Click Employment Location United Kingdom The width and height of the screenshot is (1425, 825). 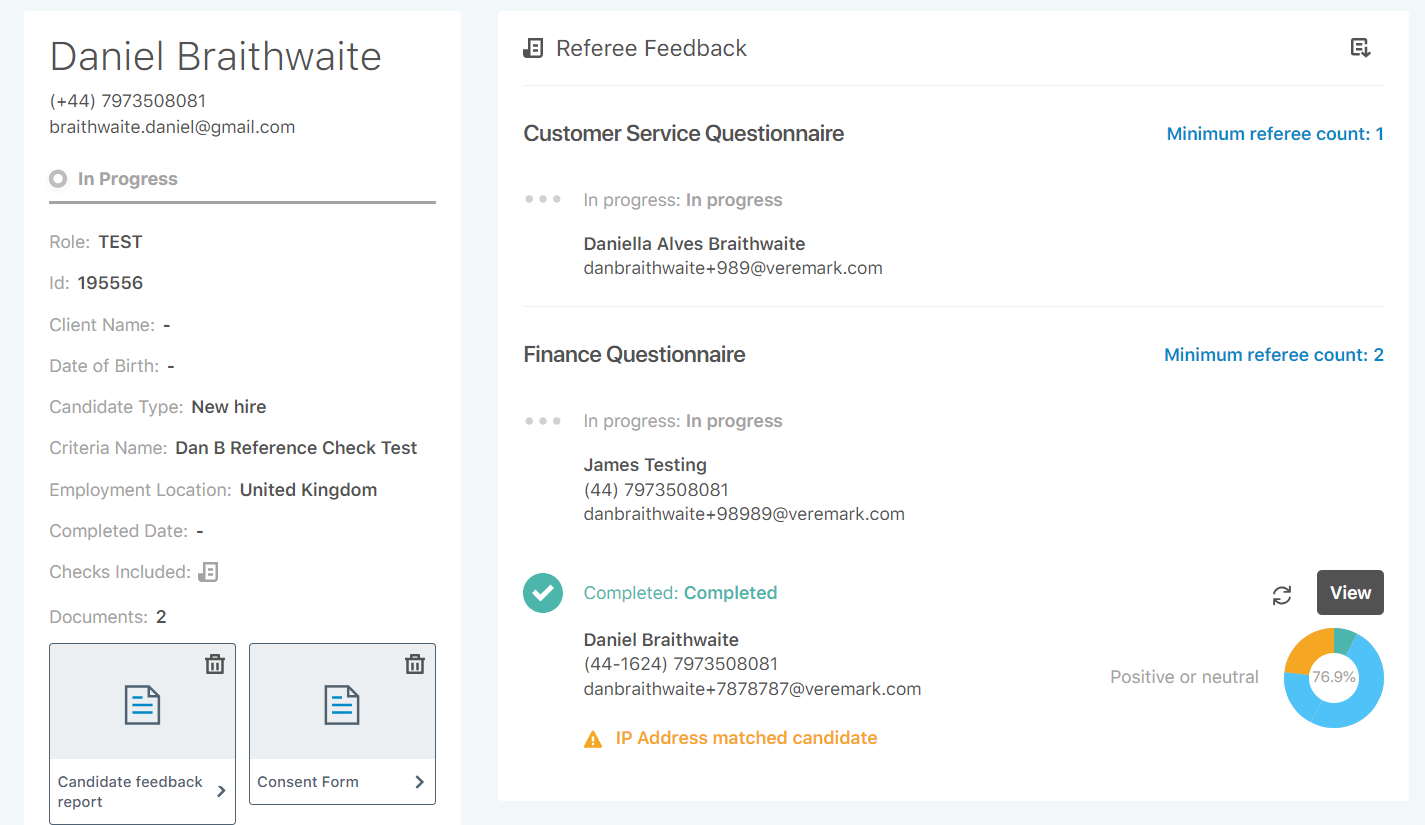pos(308,490)
